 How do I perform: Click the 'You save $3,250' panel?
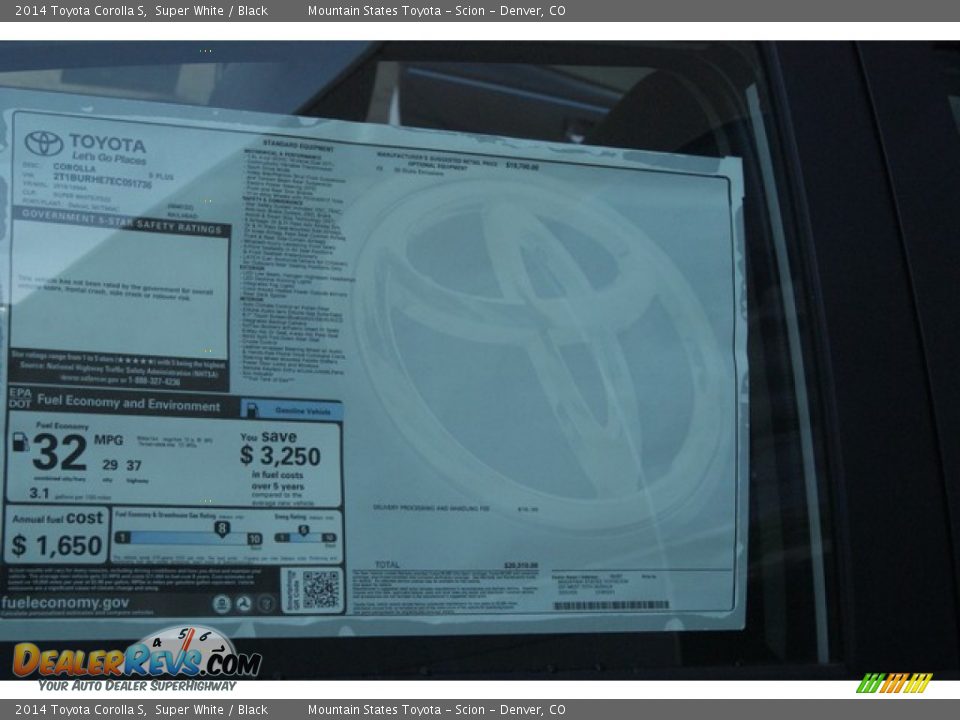(289, 465)
